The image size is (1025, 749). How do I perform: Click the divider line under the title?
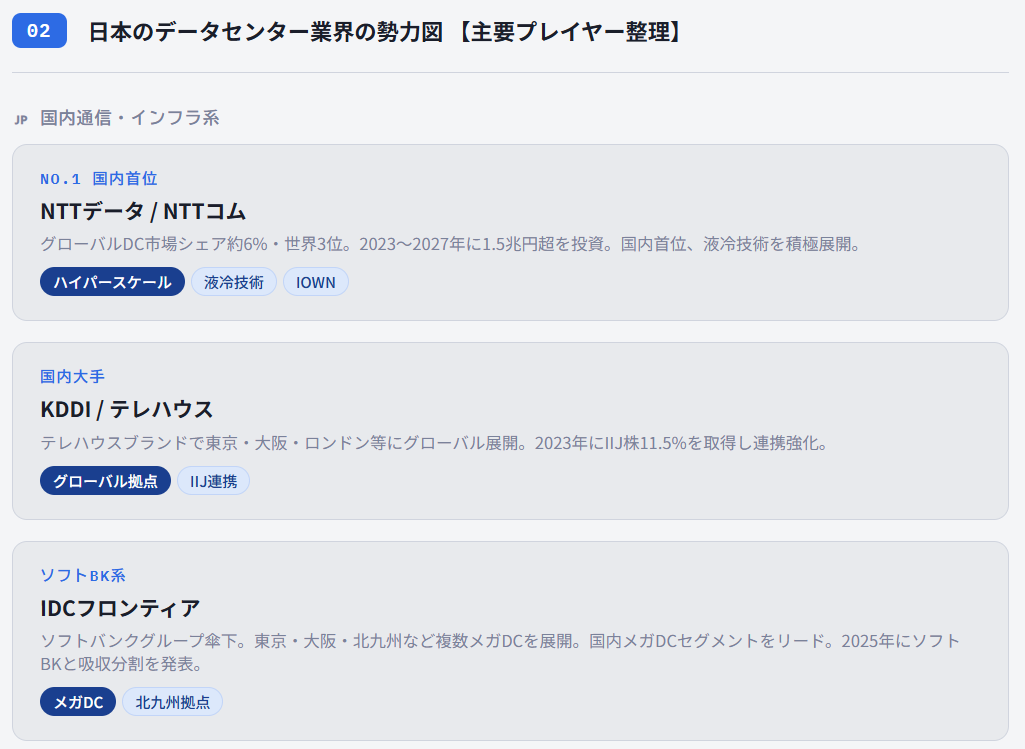(512, 70)
